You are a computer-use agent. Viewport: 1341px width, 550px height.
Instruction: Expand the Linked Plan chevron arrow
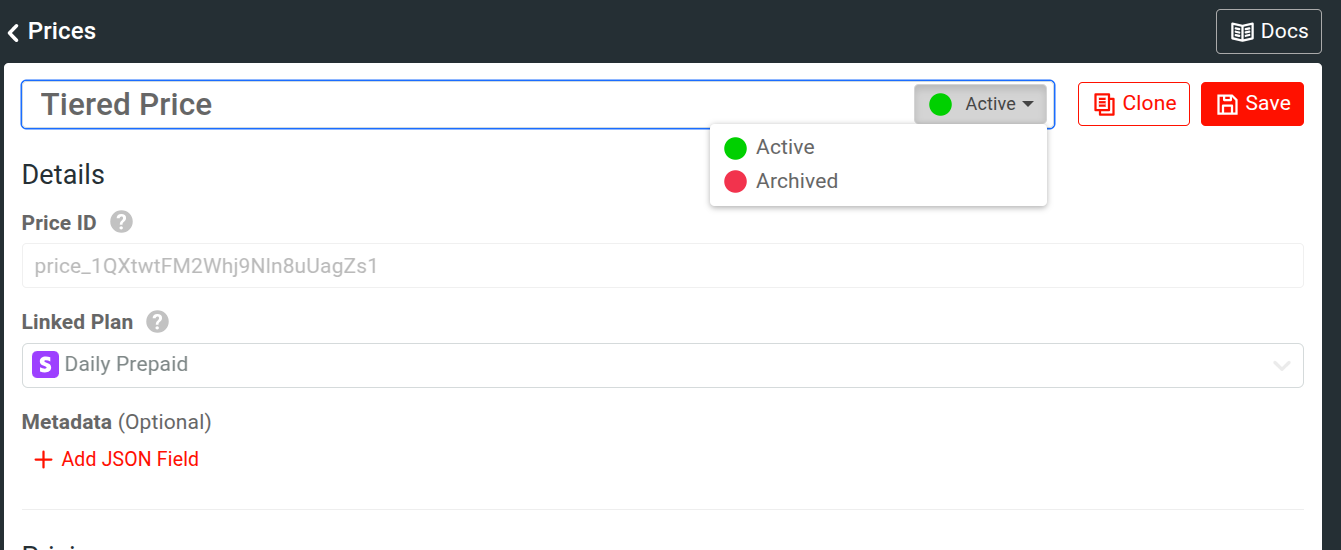point(1281,366)
